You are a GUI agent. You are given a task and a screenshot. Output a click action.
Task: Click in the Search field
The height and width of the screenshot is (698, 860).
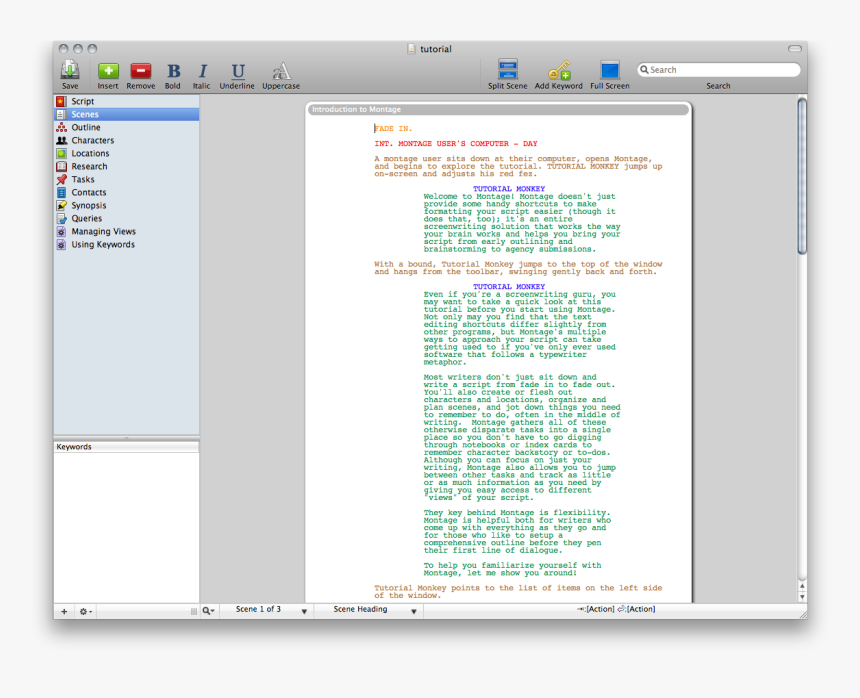[x=722, y=70]
